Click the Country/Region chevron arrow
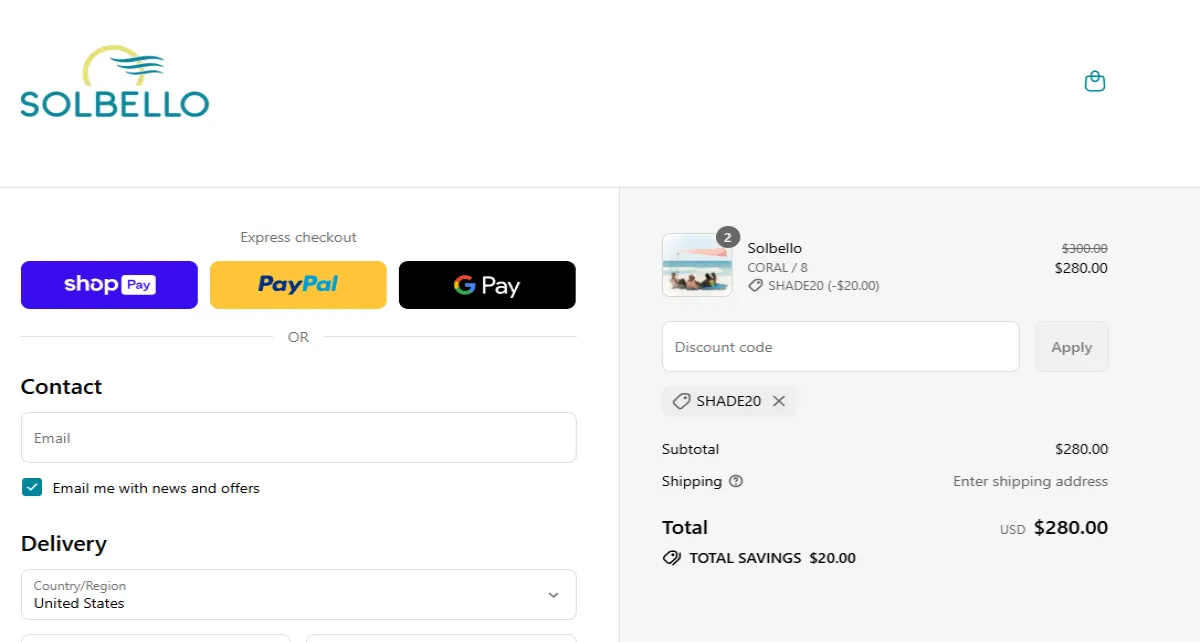The height and width of the screenshot is (642, 1200). pyautogui.click(x=553, y=595)
